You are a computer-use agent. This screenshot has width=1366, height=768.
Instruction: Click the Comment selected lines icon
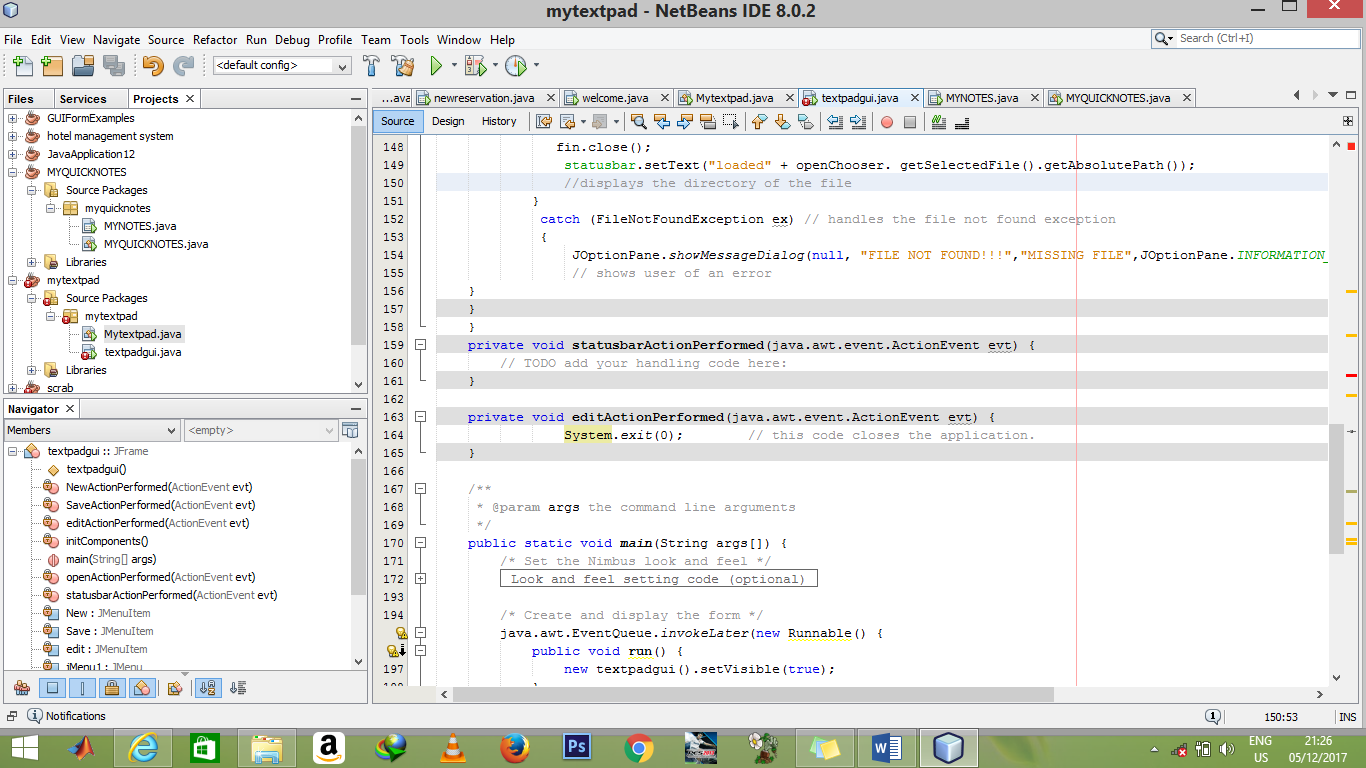(x=938, y=122)
